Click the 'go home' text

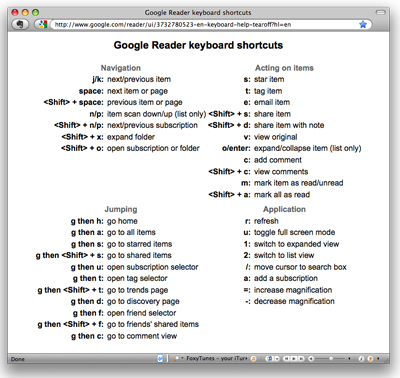[x=122, y=221]
